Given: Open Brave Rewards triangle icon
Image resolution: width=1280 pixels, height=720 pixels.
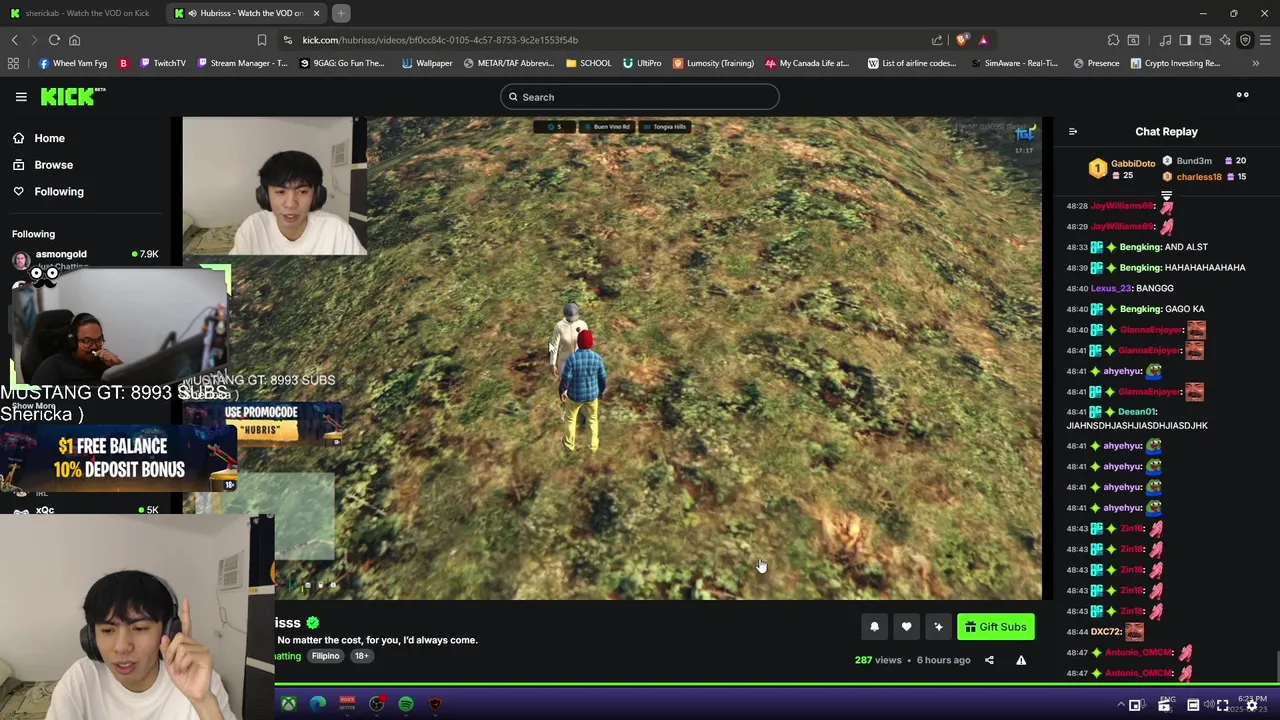Looking at the screenshot, I should (983, 40).
